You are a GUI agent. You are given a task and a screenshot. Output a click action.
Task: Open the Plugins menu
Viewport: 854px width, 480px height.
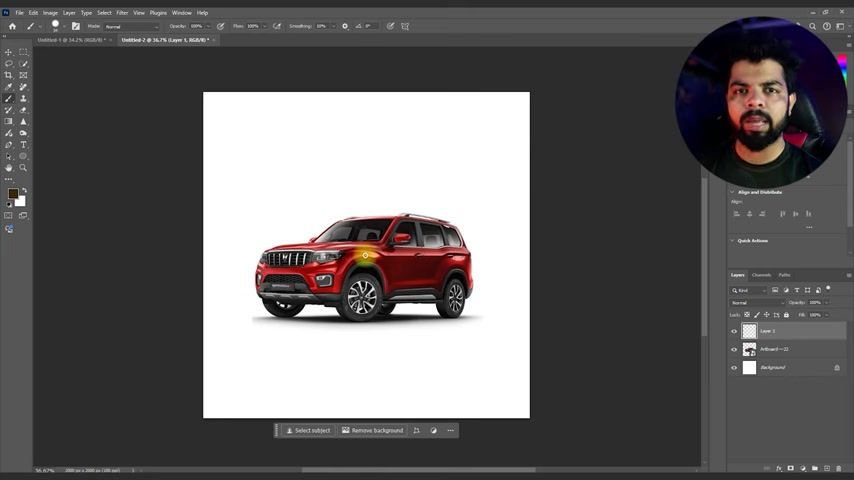pos(158,13)
